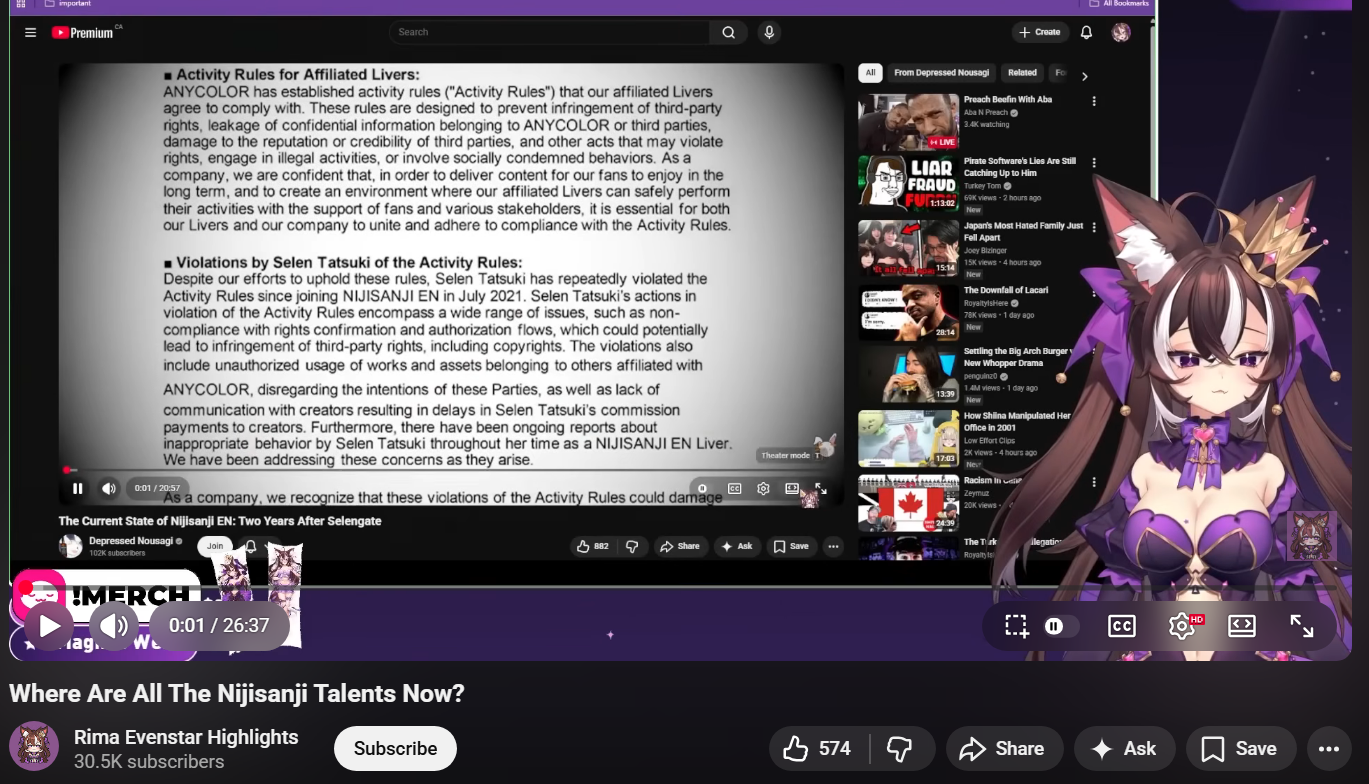Open the Racism in Canada flag thumbnail
This screenshot has height=784, width=1369.
pyautogui.click(x=908, y=503)
